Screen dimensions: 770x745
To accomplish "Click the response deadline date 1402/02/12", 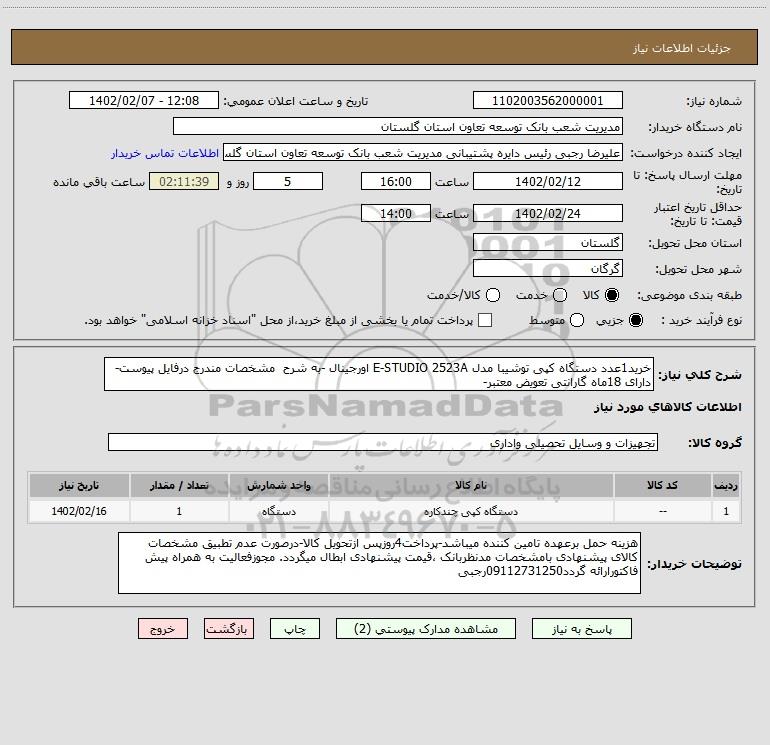I will tap(548, 181).
